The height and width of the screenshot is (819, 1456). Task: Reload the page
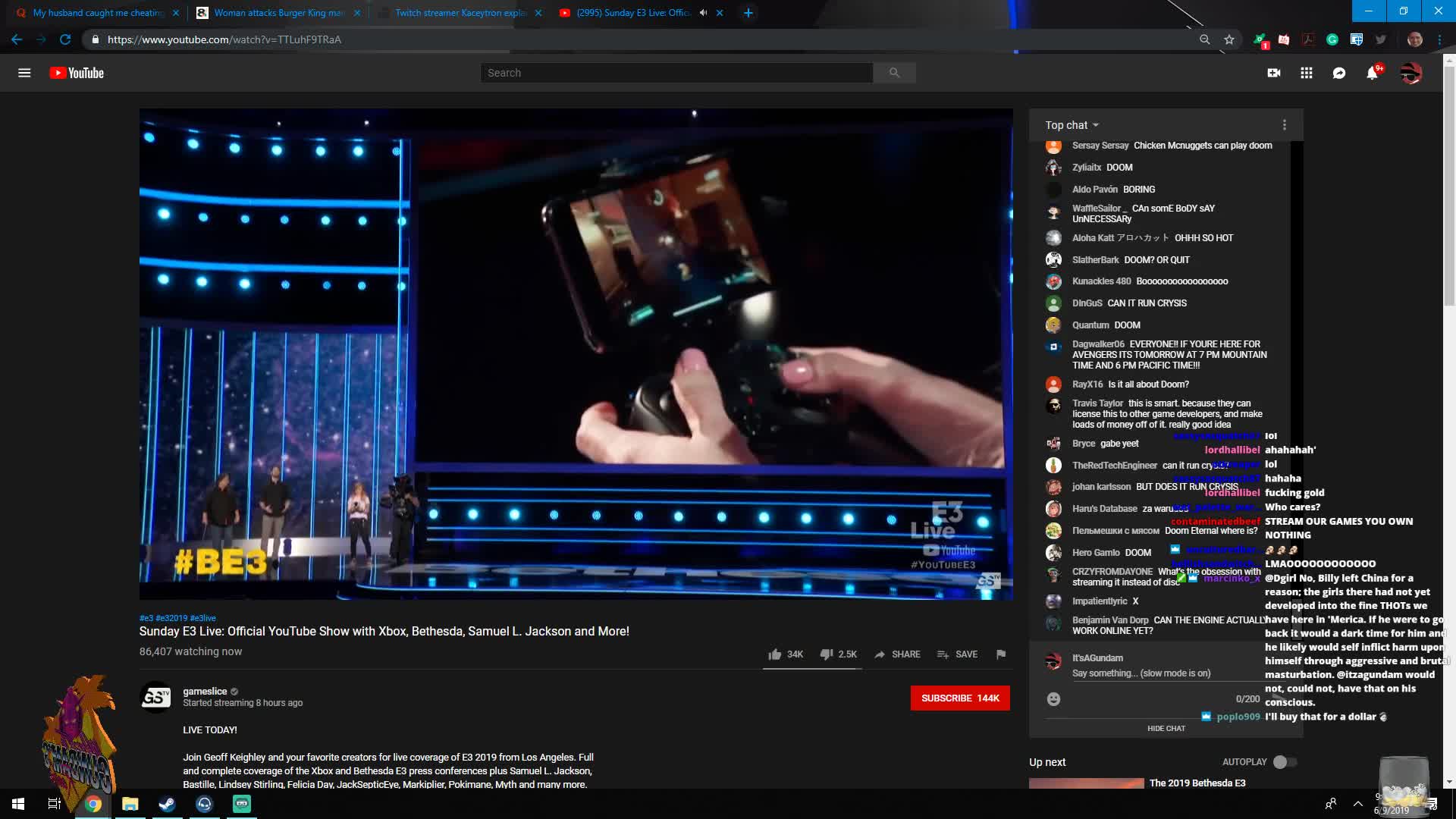(x=65, y=39)
